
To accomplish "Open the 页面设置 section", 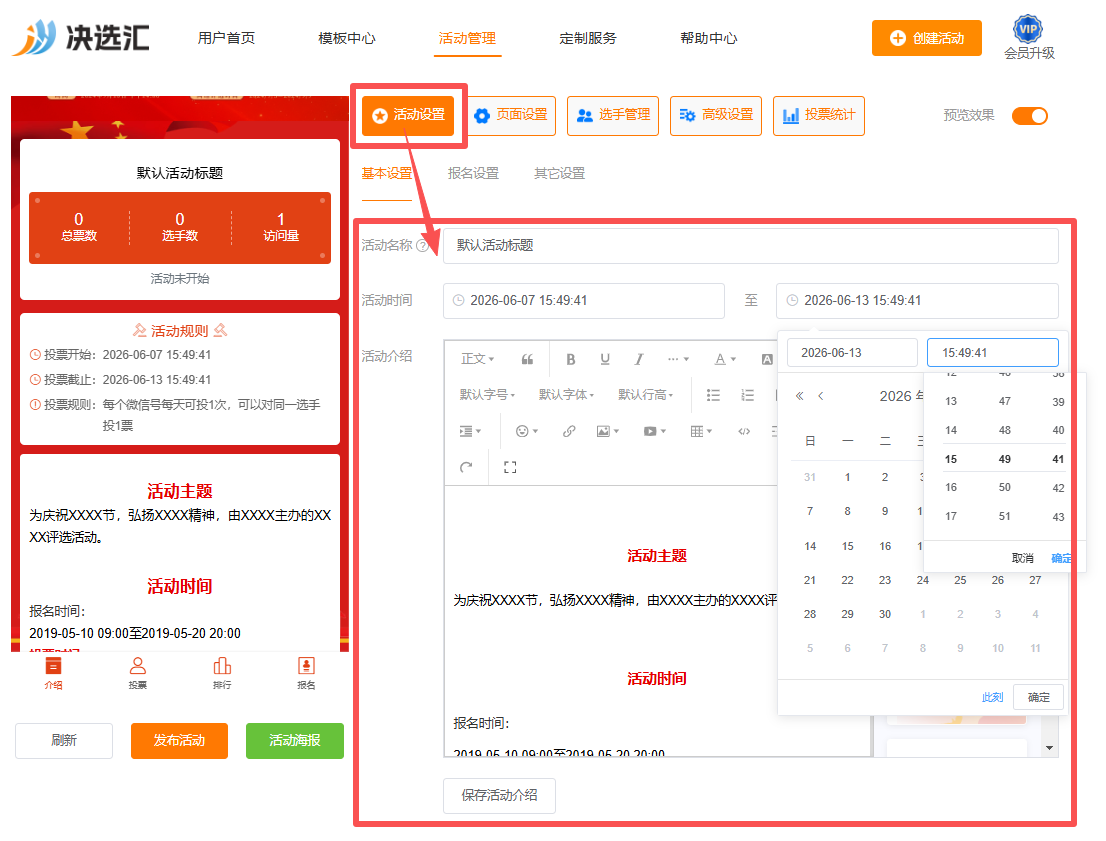I will coord(511,115).
